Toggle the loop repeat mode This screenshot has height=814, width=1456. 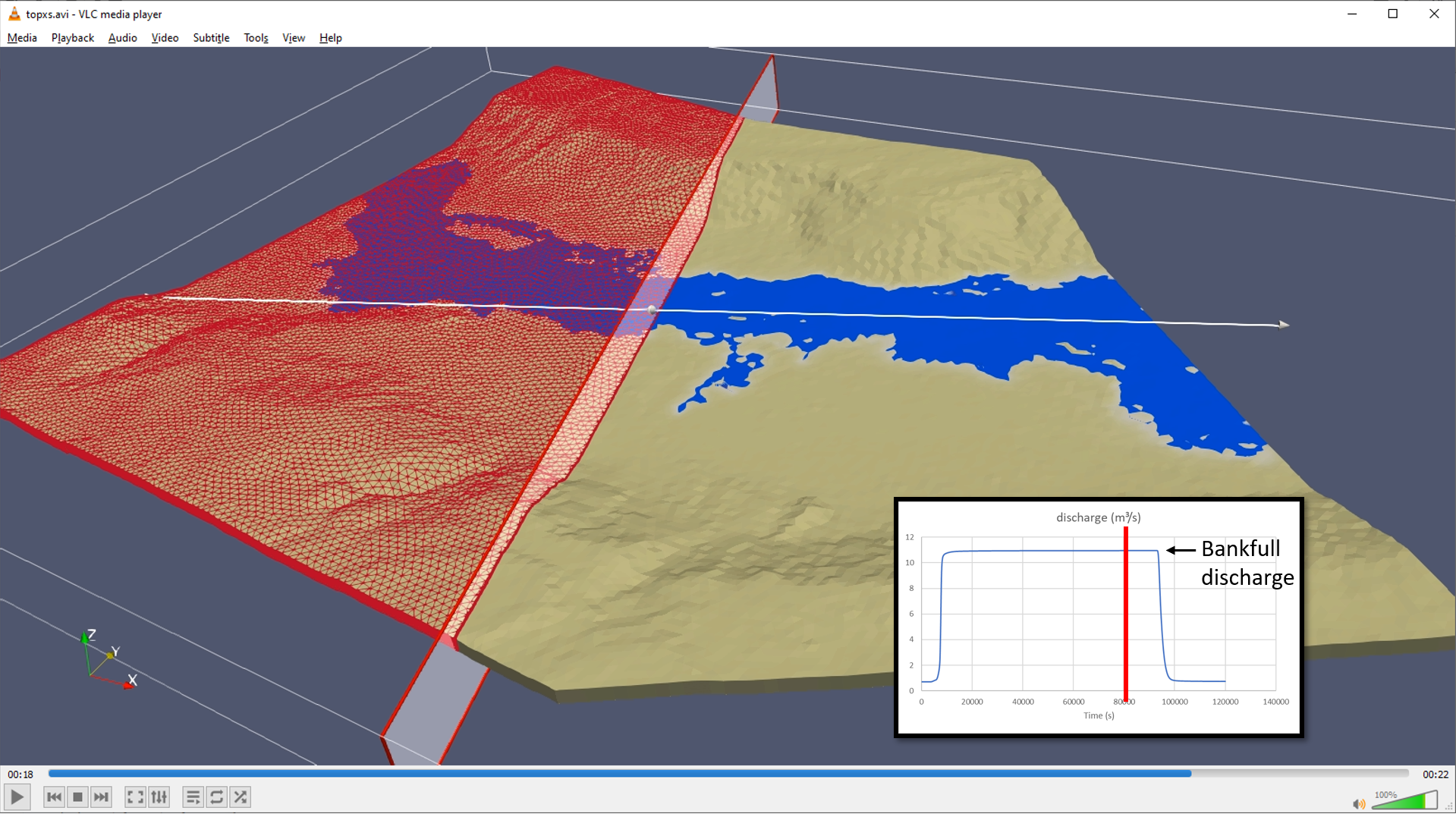coord(217,797)
